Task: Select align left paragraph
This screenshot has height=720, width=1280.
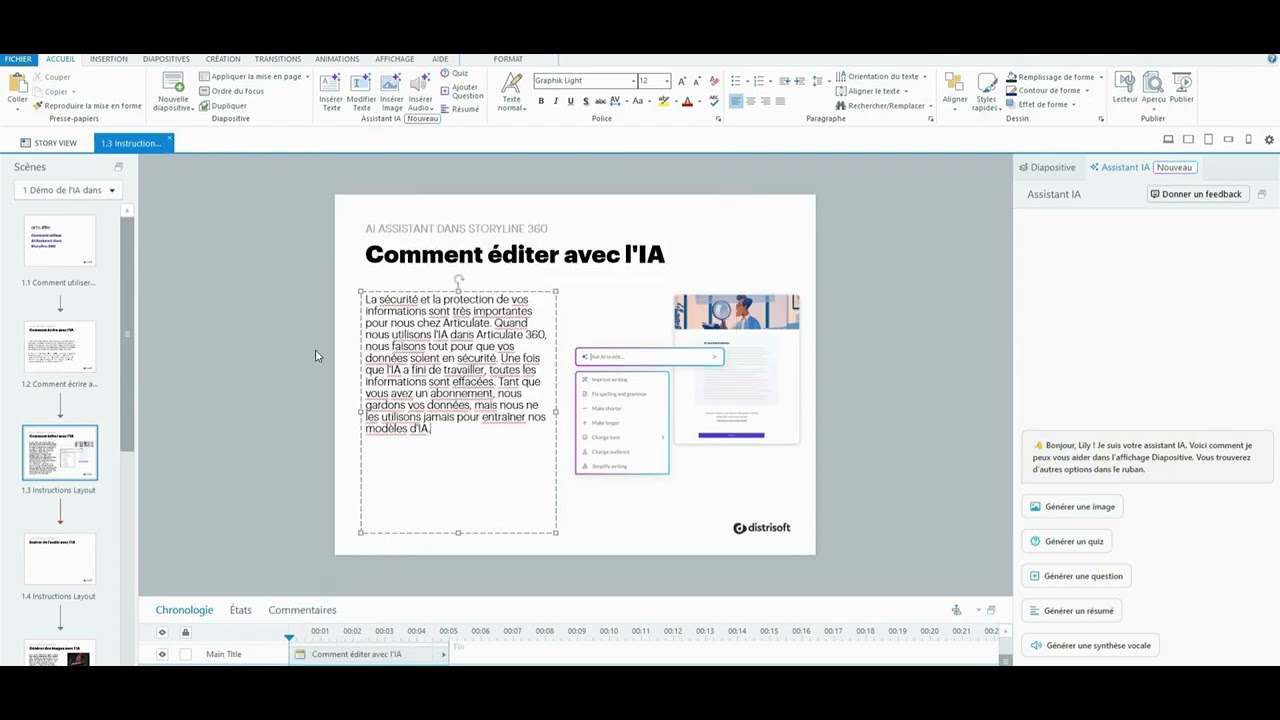Action: [x=736, y=101]
